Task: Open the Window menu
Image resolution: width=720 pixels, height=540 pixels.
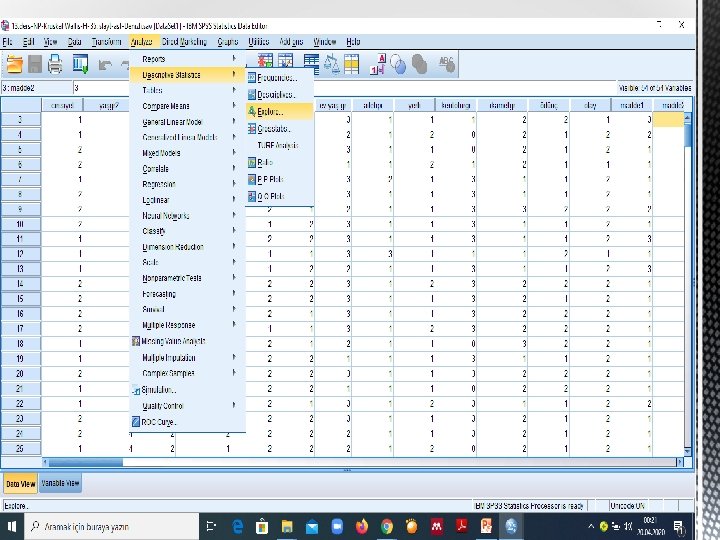Action: 325,42
